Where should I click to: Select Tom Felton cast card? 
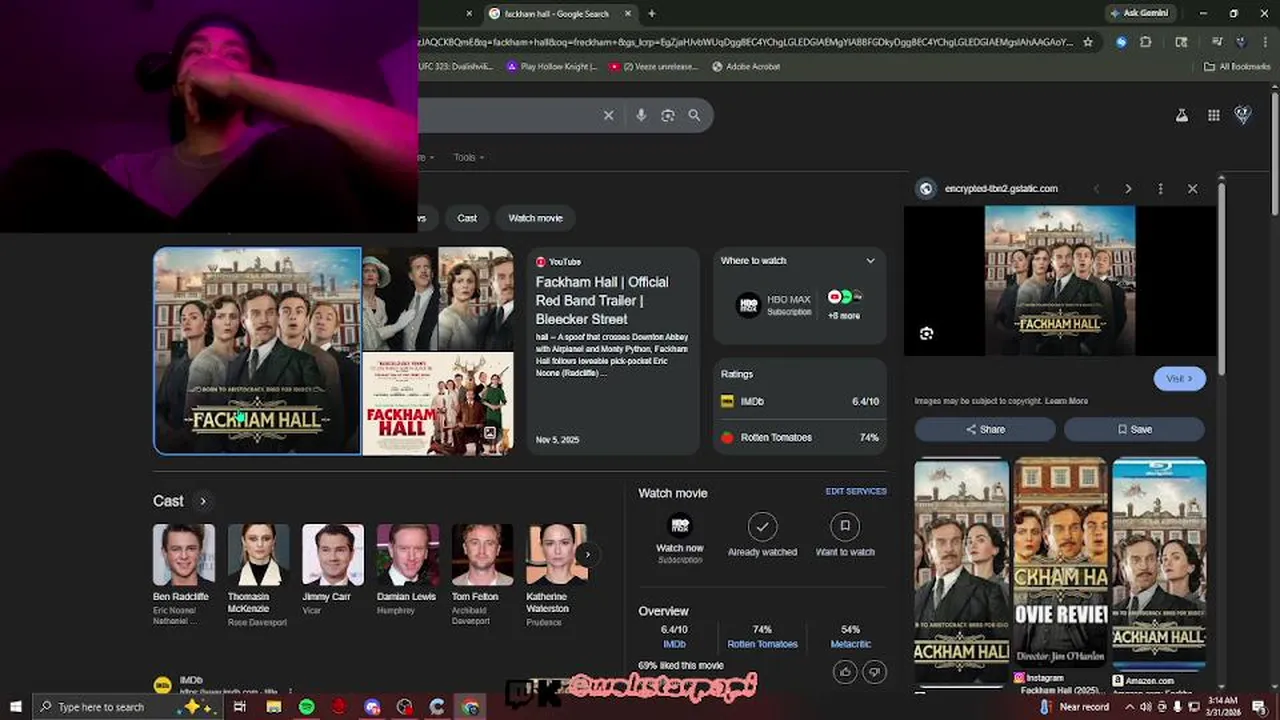coord(482,575)
